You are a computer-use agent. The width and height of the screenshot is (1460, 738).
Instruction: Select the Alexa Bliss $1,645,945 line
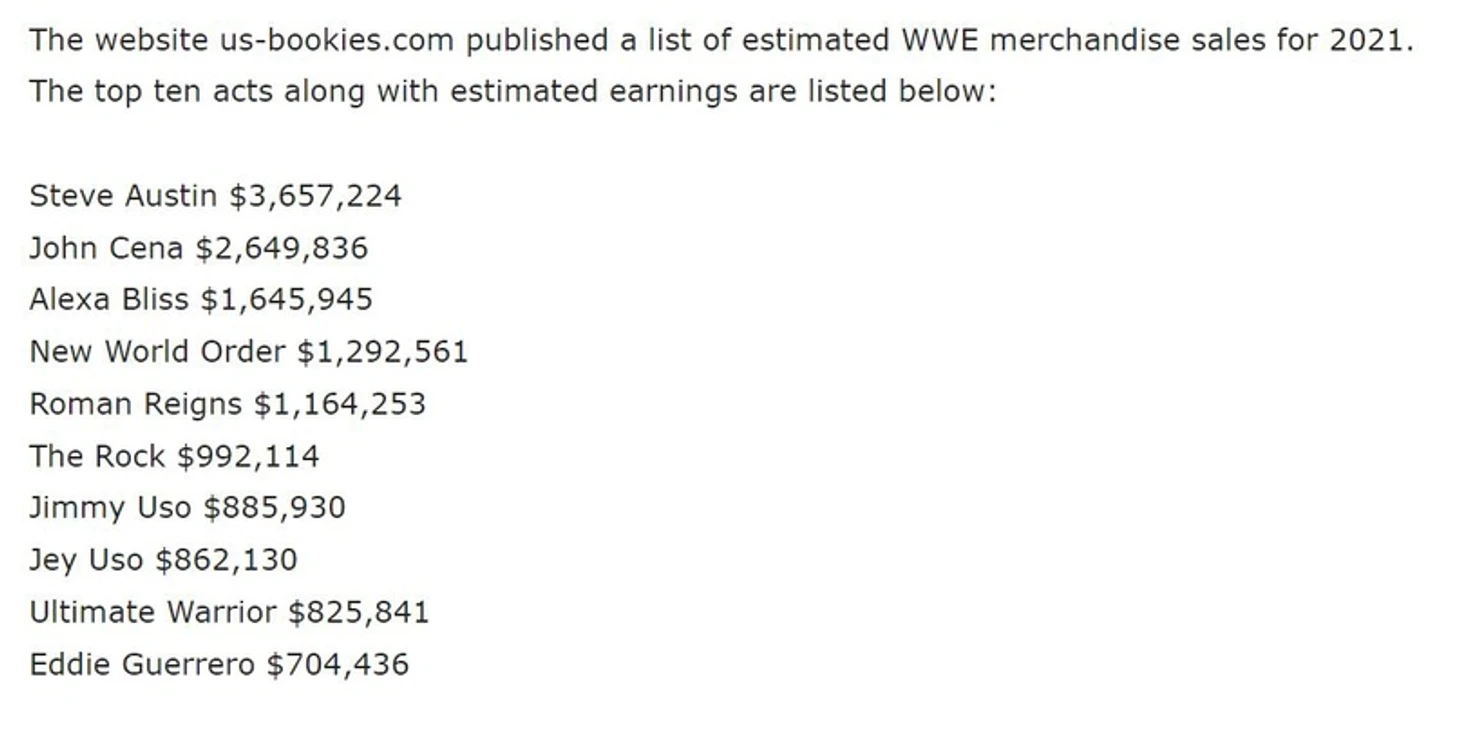coord(201,300)
